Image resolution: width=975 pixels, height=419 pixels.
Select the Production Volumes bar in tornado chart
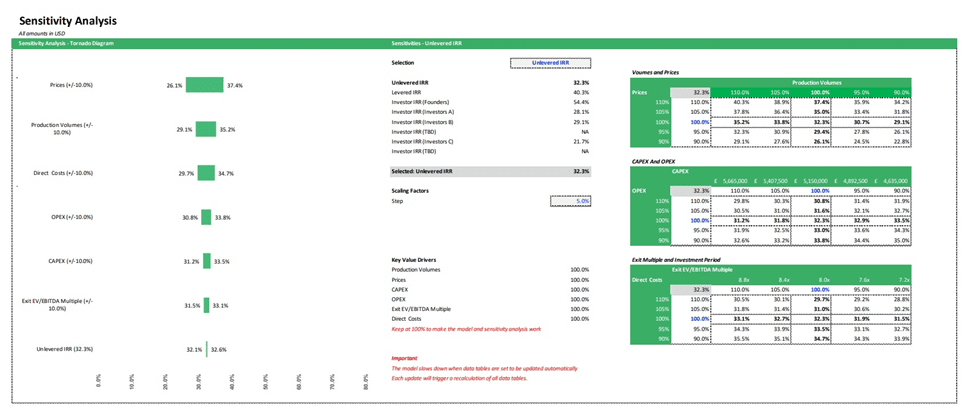tap(206, 129)
